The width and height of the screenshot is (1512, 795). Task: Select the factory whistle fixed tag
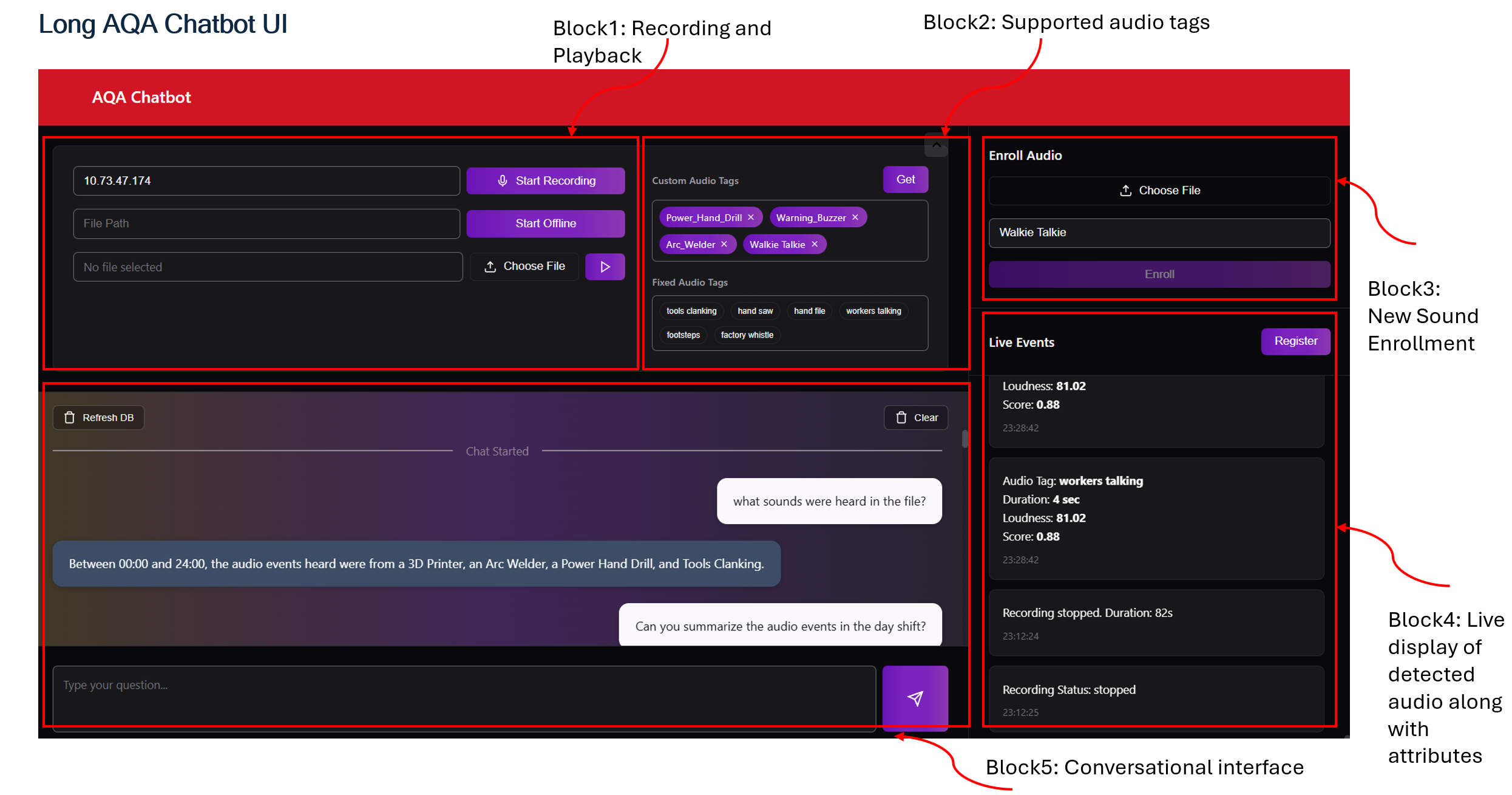tap(747, 335)
